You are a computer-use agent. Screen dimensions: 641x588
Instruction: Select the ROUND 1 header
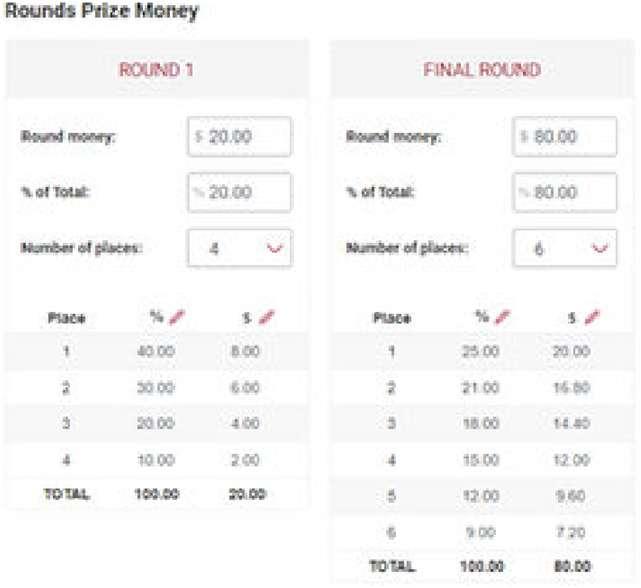pyautogui.click(x=156, y=70)
